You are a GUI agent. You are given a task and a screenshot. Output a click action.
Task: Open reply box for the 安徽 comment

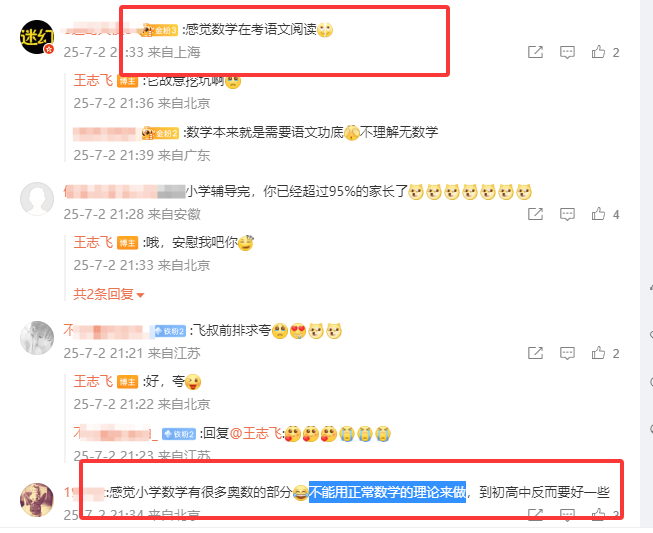coord(567,214)
